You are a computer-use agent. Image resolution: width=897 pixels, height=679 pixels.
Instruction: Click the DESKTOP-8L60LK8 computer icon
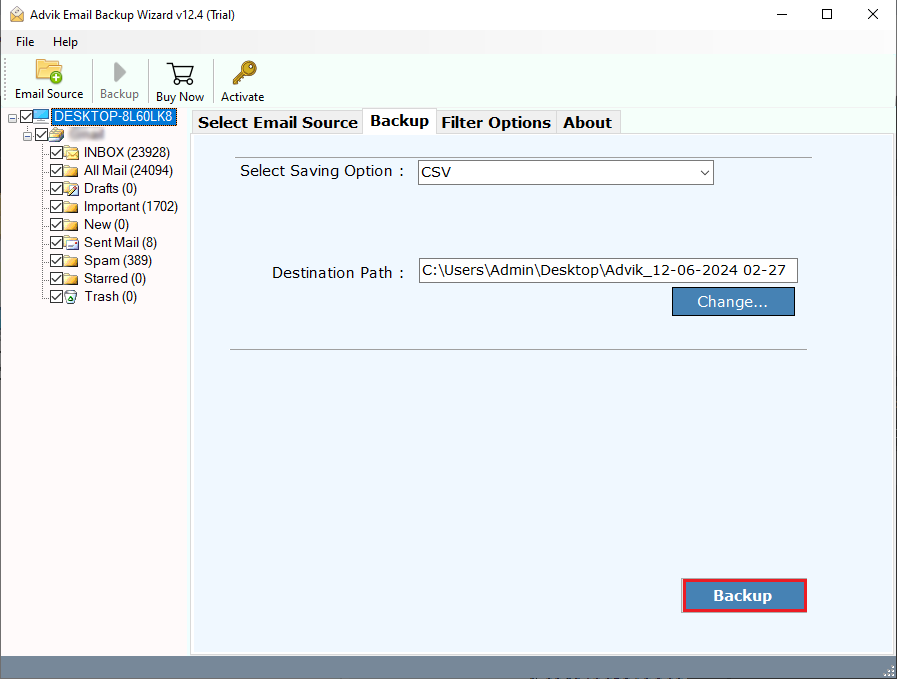pos(41,117)
